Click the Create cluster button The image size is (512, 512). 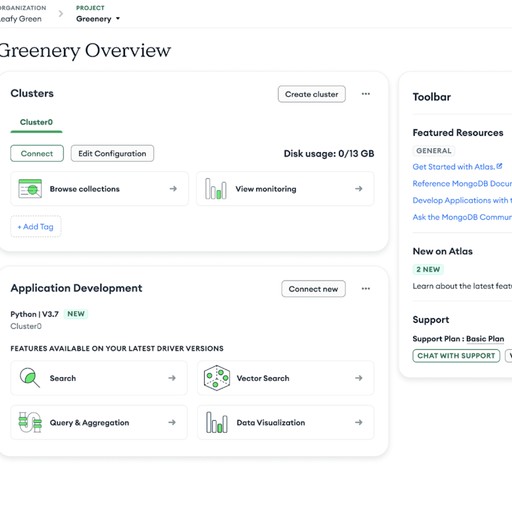tap(312, 94)
